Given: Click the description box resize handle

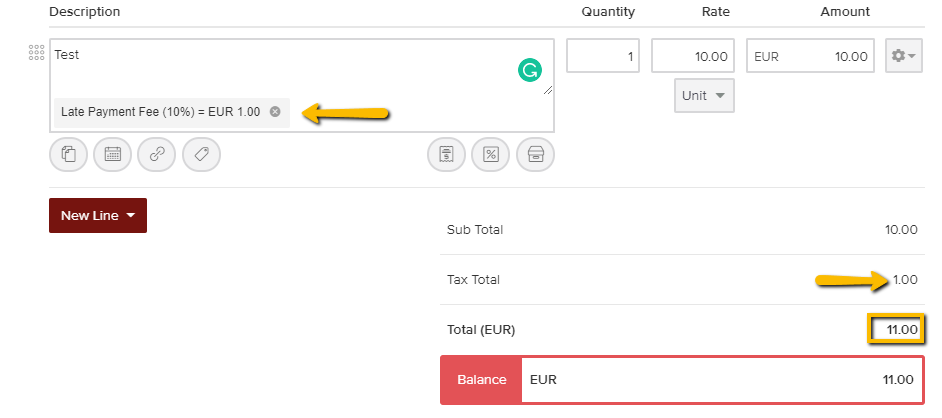Looking at the screenshot, I should (x=547, y=91).
